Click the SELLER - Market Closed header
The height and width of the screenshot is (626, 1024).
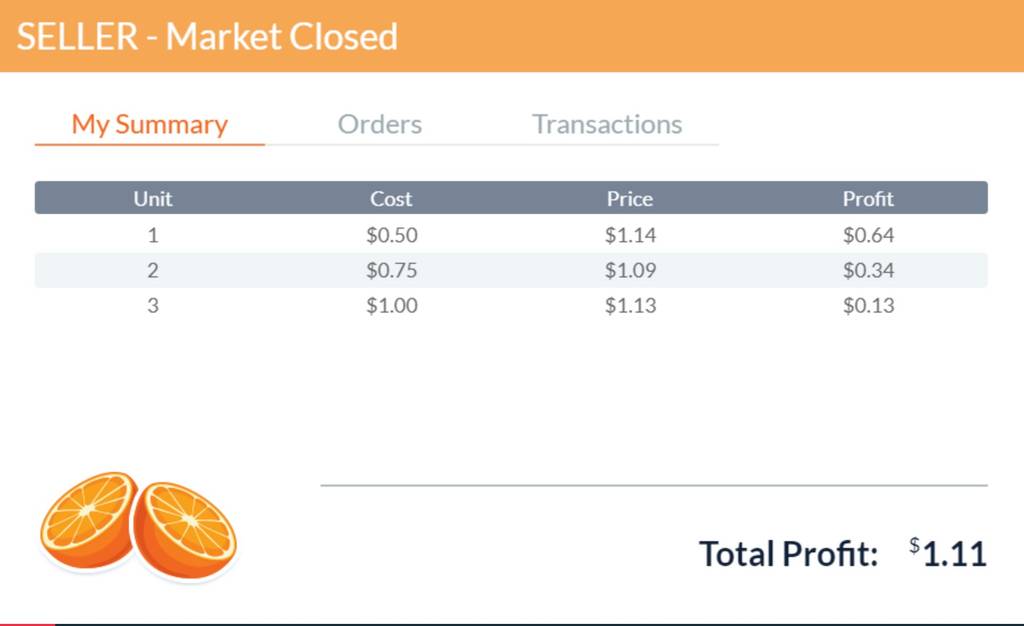point(207,37)
